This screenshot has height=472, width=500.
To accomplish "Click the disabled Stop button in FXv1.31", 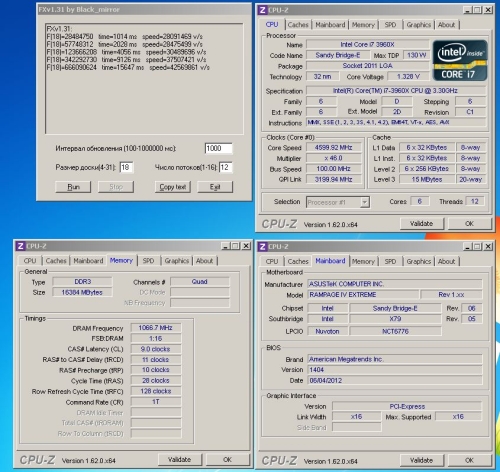I will [116, 187].
